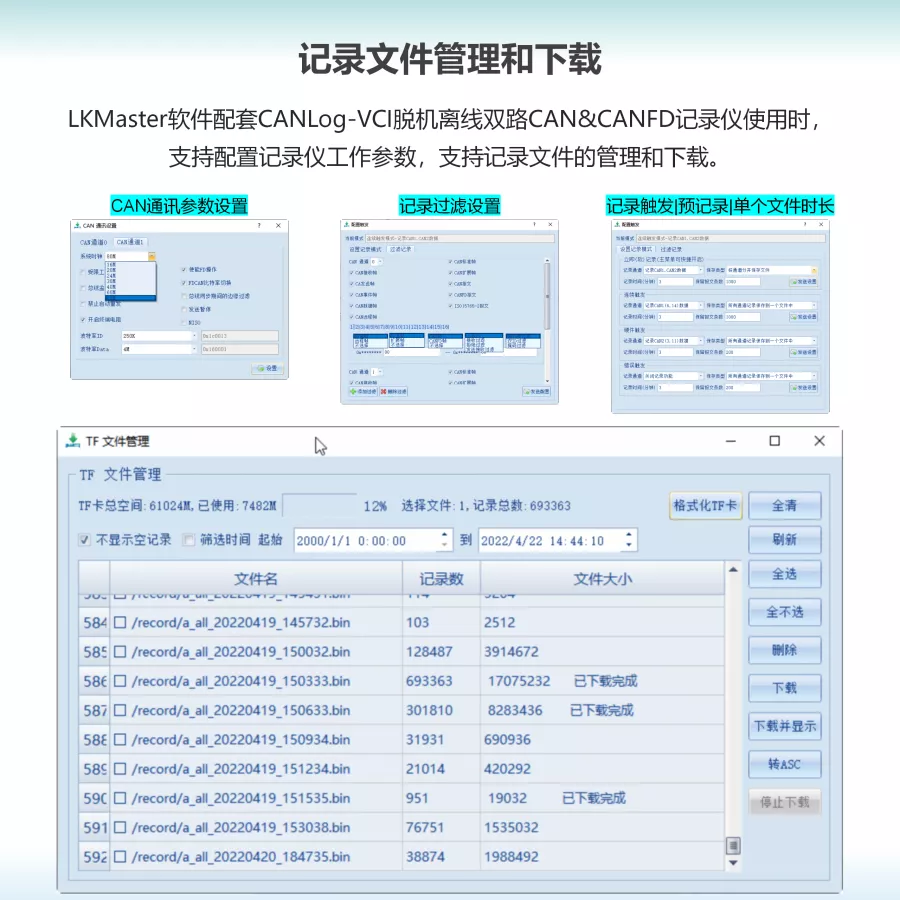Click the TF 文件管理 window title icon
This screenshot has height=900, width=900.
click(x=73, y=441)
